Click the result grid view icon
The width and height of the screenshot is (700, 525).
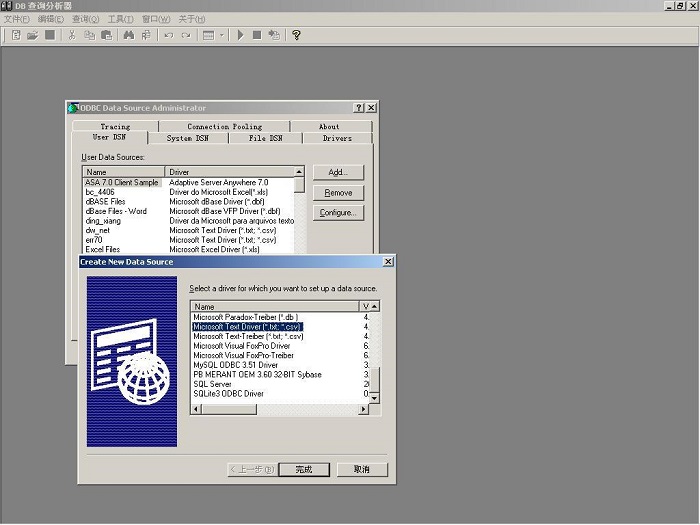208,35
